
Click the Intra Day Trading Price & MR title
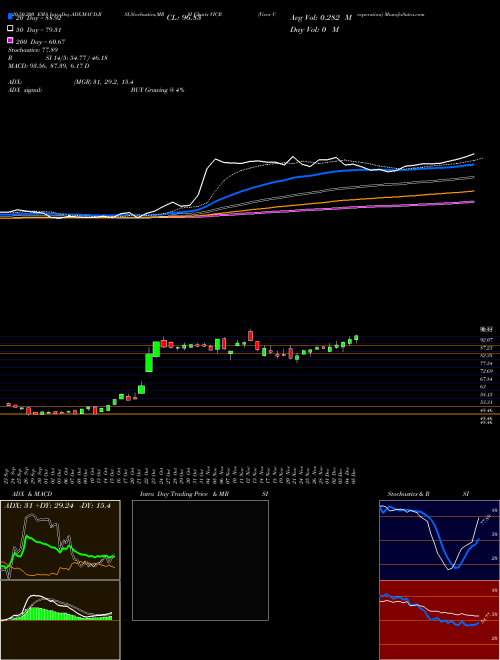(184, 494)
